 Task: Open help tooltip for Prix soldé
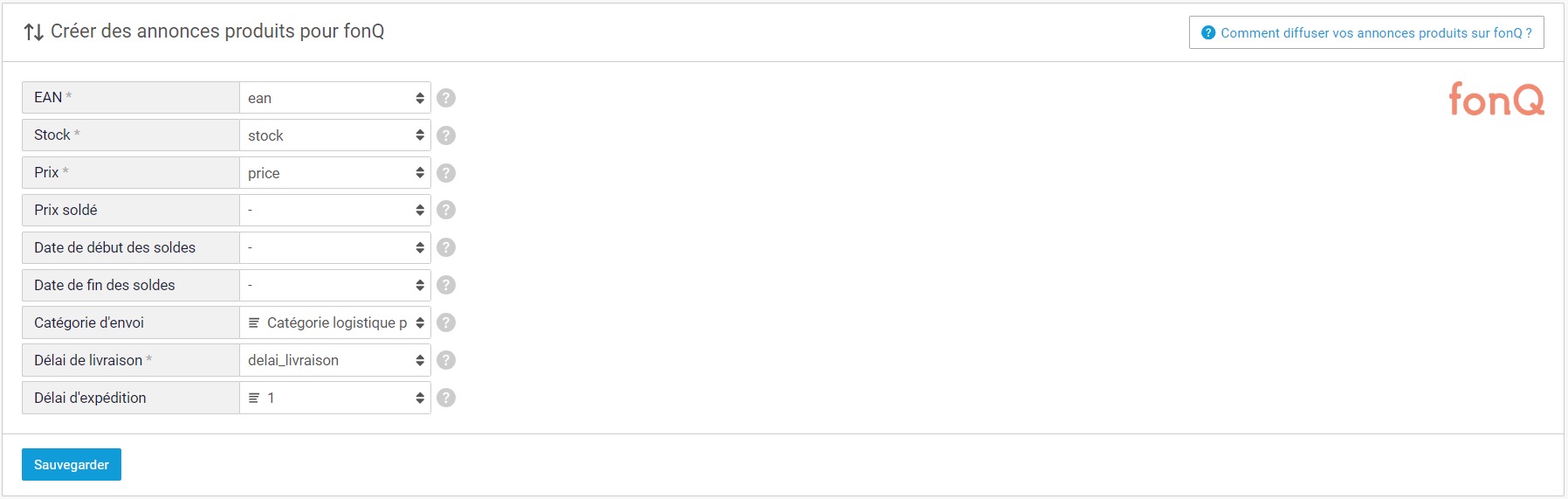click(x=446, y=210)
